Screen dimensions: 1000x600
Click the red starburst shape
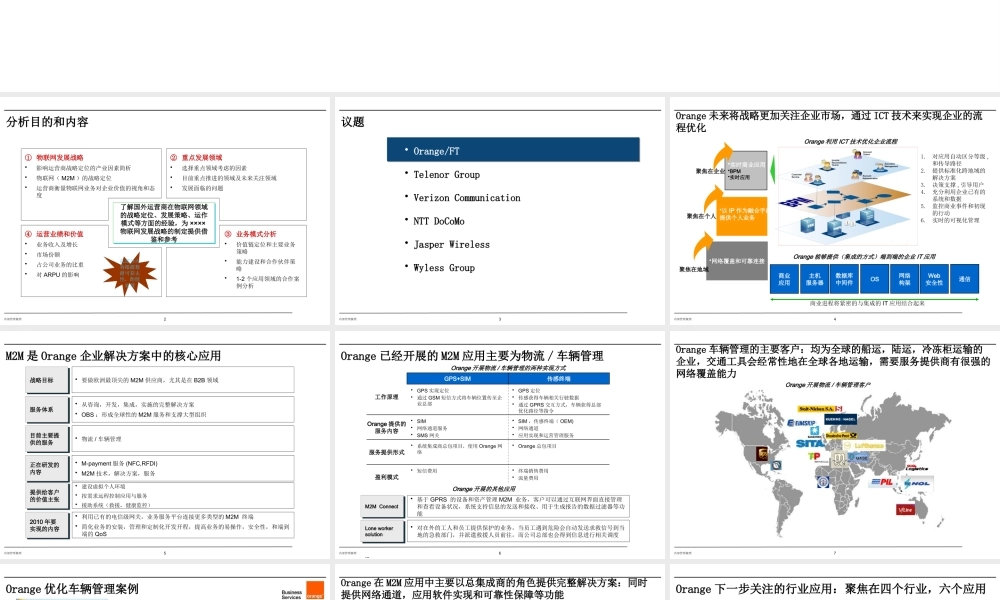point(130,274)
